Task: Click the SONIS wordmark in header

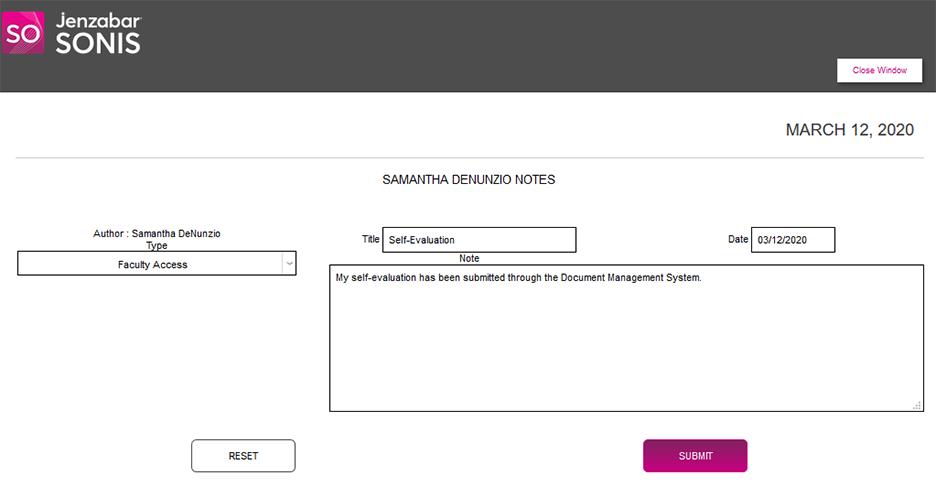Action: (x=99, y=42)
